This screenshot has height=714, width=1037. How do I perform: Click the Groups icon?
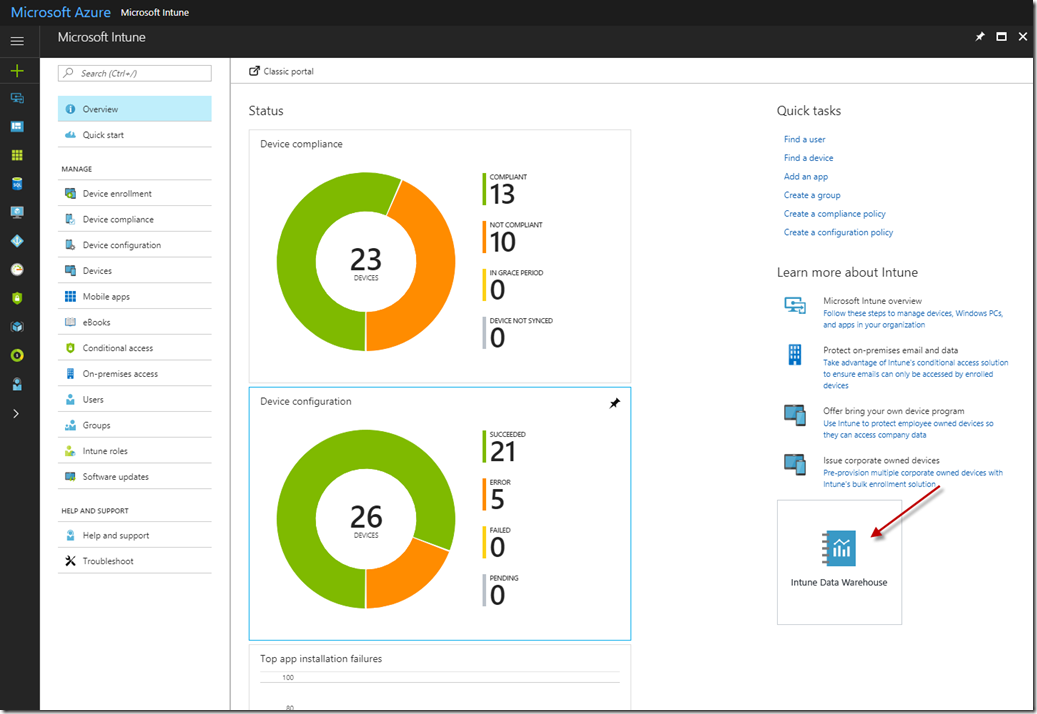click(70, 425)
